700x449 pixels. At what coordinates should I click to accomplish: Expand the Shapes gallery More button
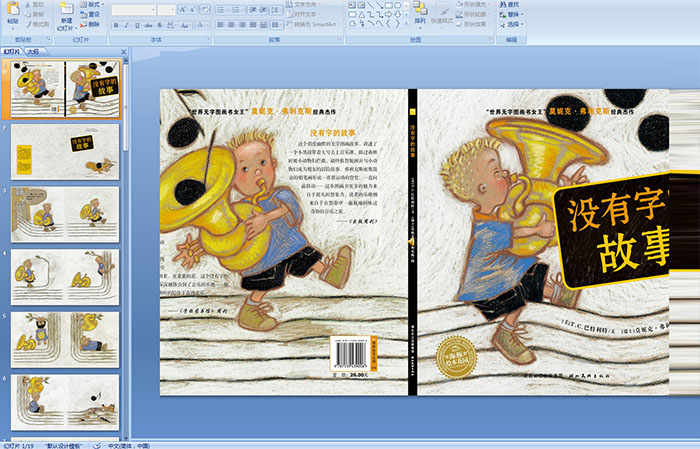[406, 23]
